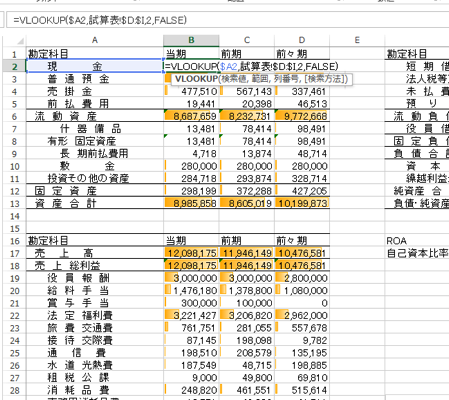
Task: Click the 役員報酬 label cell
Action: pyautogui.click(x=95, y=278)
